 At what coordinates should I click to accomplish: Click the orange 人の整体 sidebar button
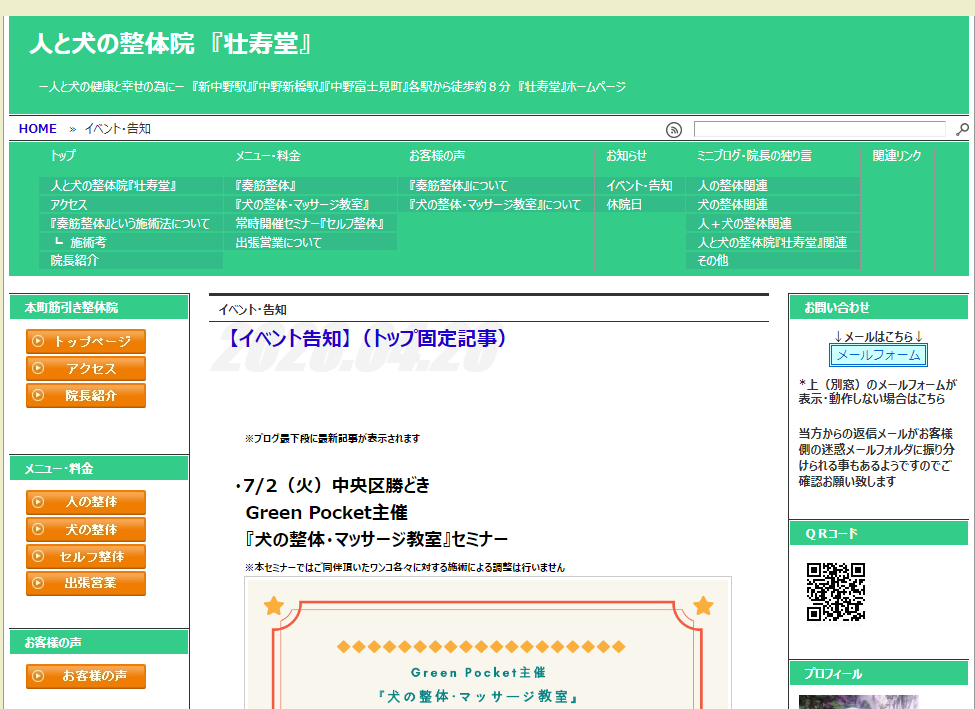pos(86,503)
